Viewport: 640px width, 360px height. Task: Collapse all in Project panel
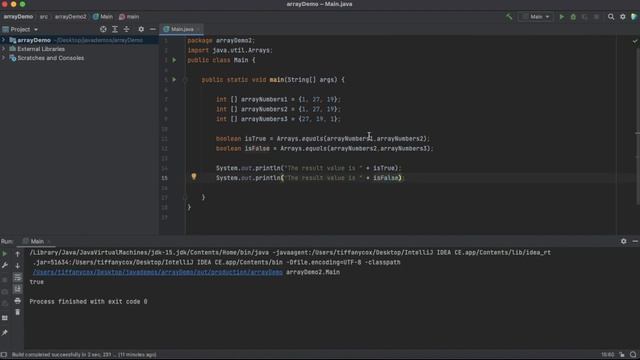127,29
